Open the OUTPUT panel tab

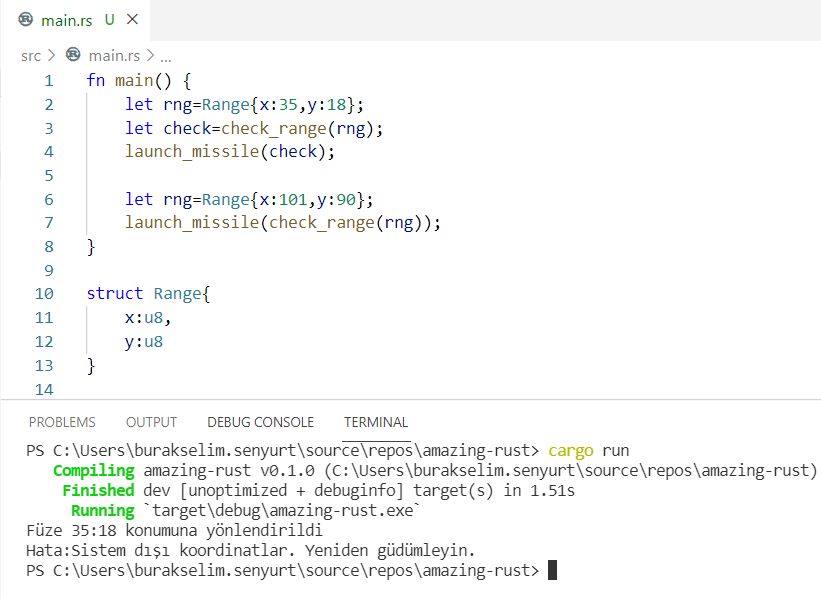[x=151, y=422]
